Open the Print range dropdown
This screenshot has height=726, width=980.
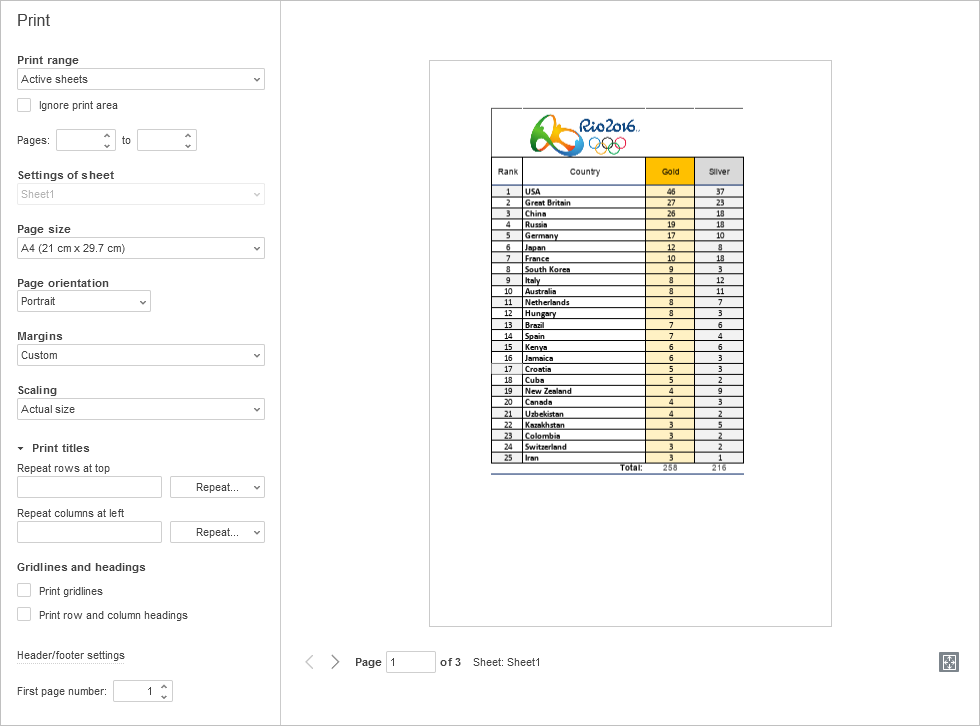pyautogui.click(x=141, y=79)
